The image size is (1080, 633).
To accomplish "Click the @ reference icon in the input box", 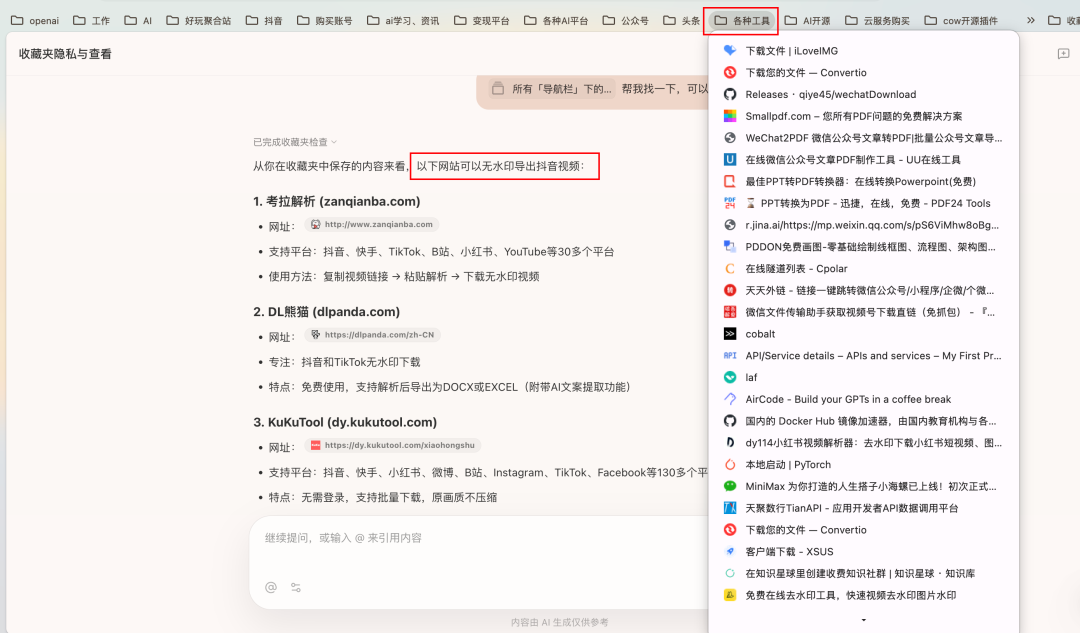I will pos(270,587).
